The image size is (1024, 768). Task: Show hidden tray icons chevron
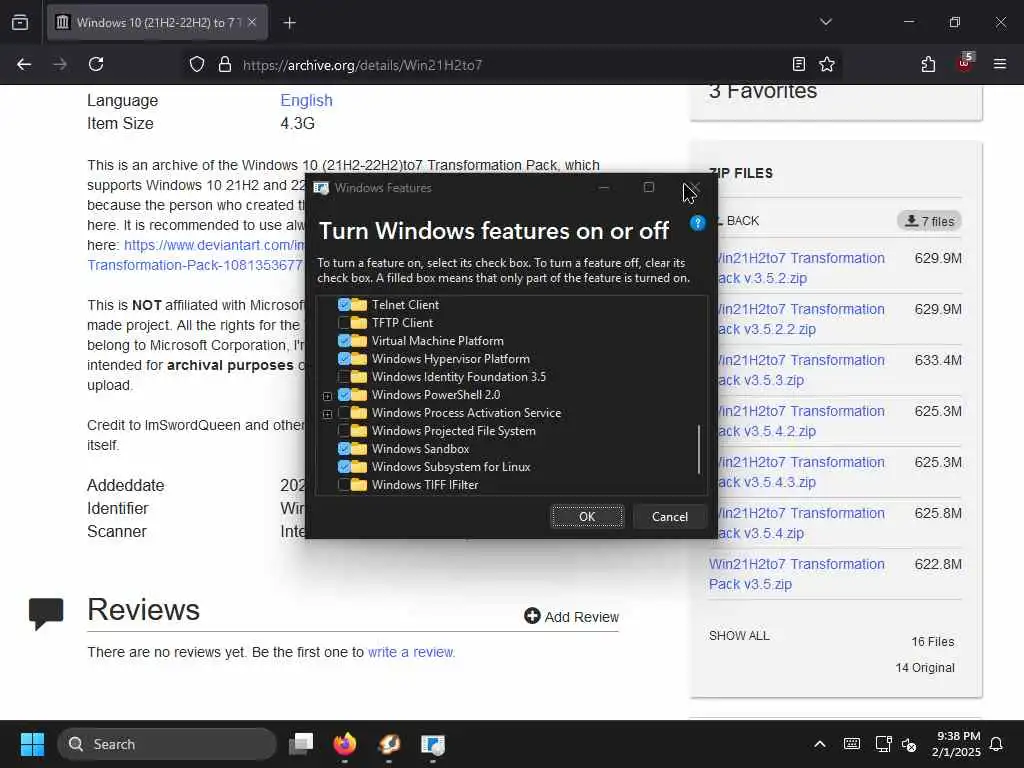coord(820,744)
